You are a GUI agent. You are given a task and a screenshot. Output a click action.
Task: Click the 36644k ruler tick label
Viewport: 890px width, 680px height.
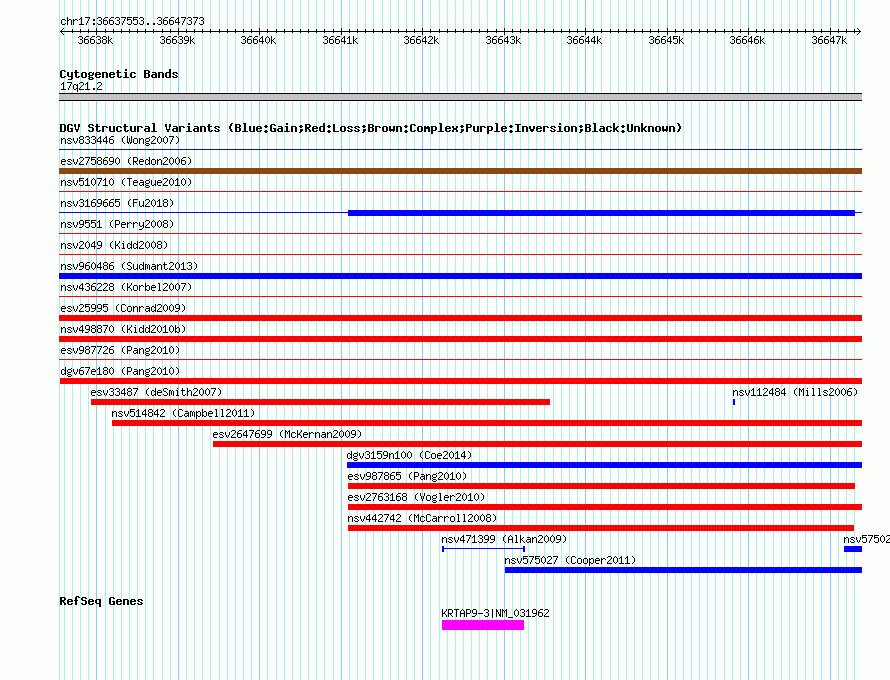pyautogui.click(x=584, y=40)
